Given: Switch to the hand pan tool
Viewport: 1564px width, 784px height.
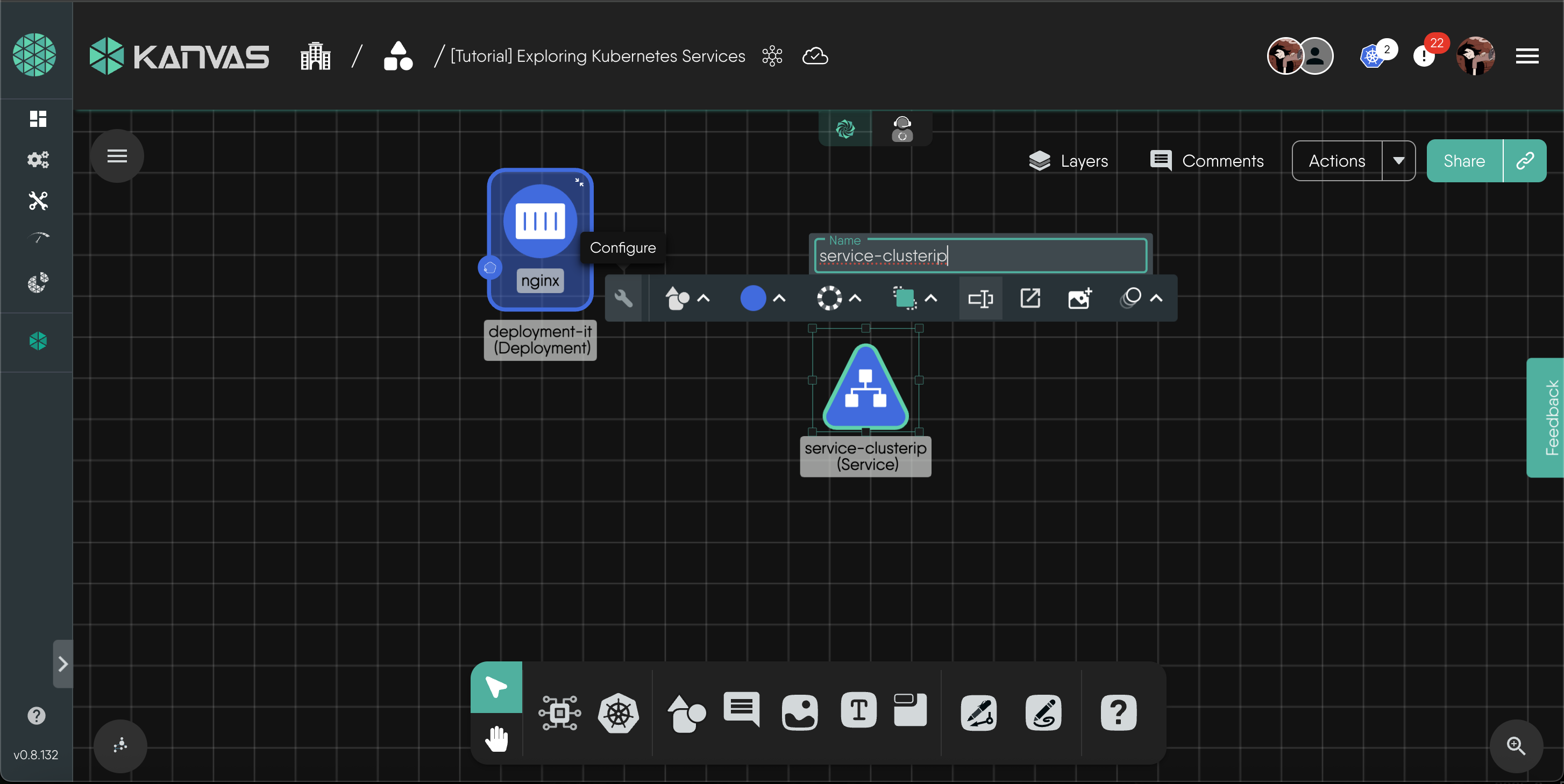Looking at the screenshot, I should click(496, 738).
